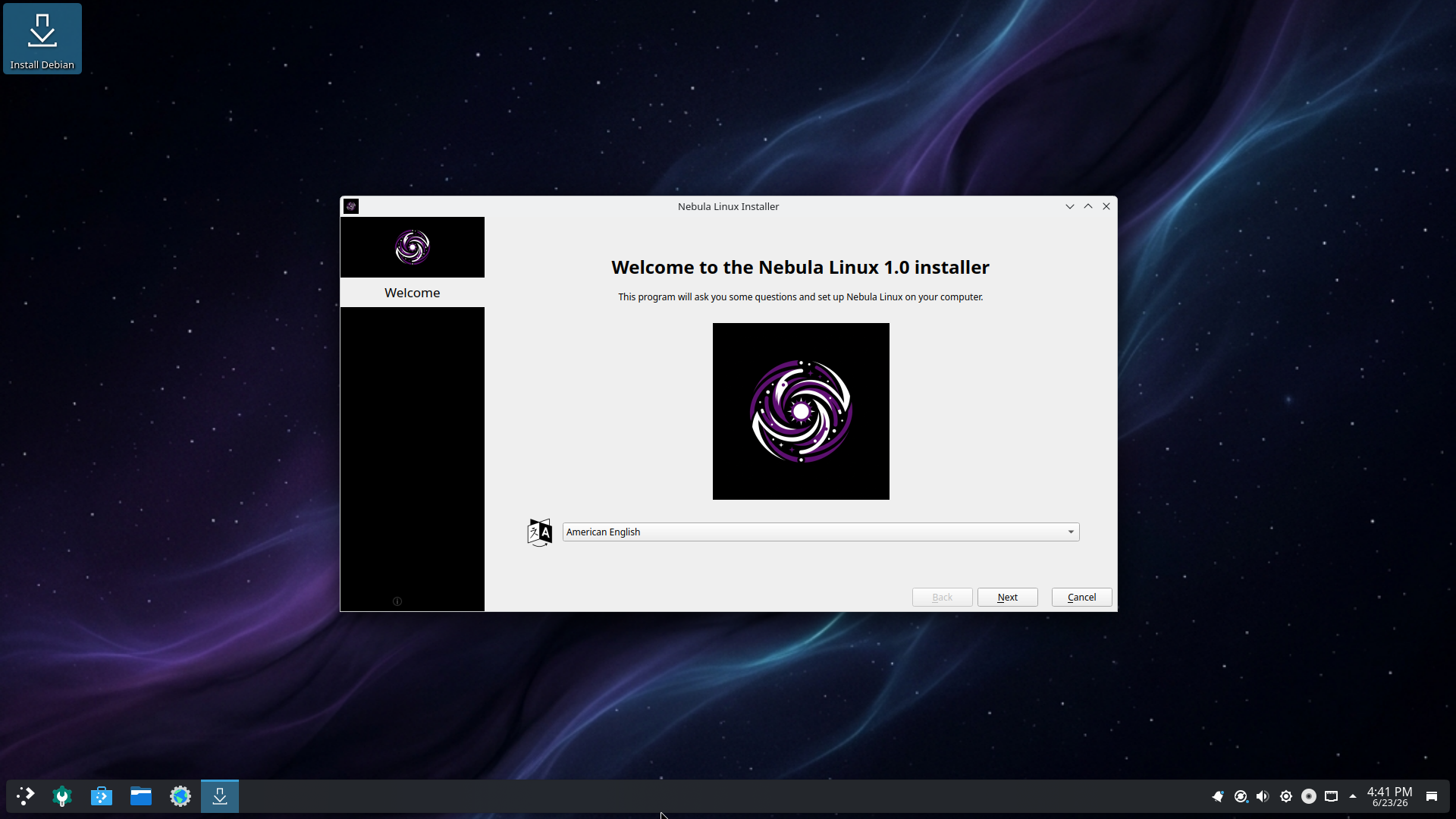Open the American English language dropdown
The width and height of the screenshot is (1456, 819).
(821, 532)
